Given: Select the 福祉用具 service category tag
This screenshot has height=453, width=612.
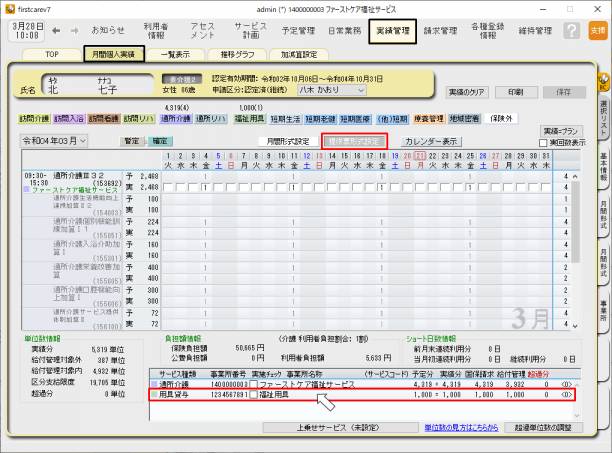Looking at the screenshot, I should (x=246, y=118).
